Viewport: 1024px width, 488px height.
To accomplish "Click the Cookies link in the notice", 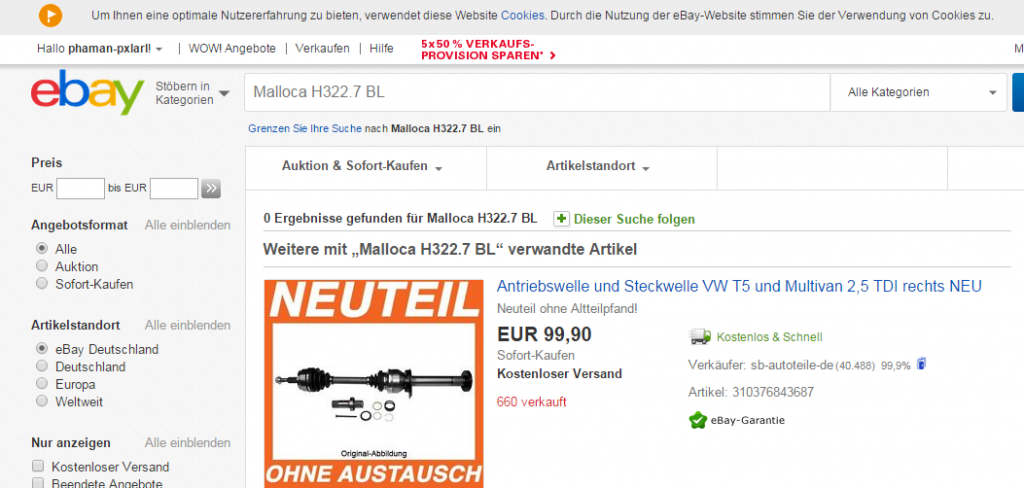I will 524,16.
